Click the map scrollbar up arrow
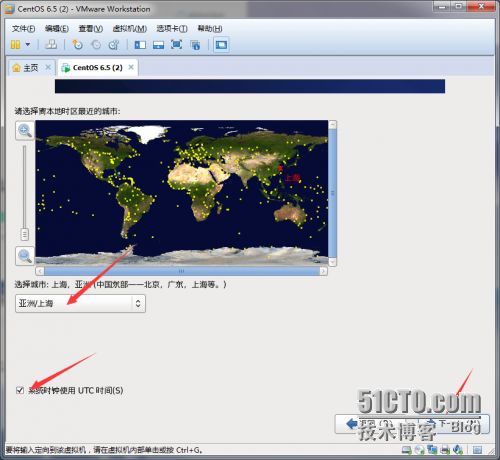Screen dimensions: 500x460 point(332,125)
